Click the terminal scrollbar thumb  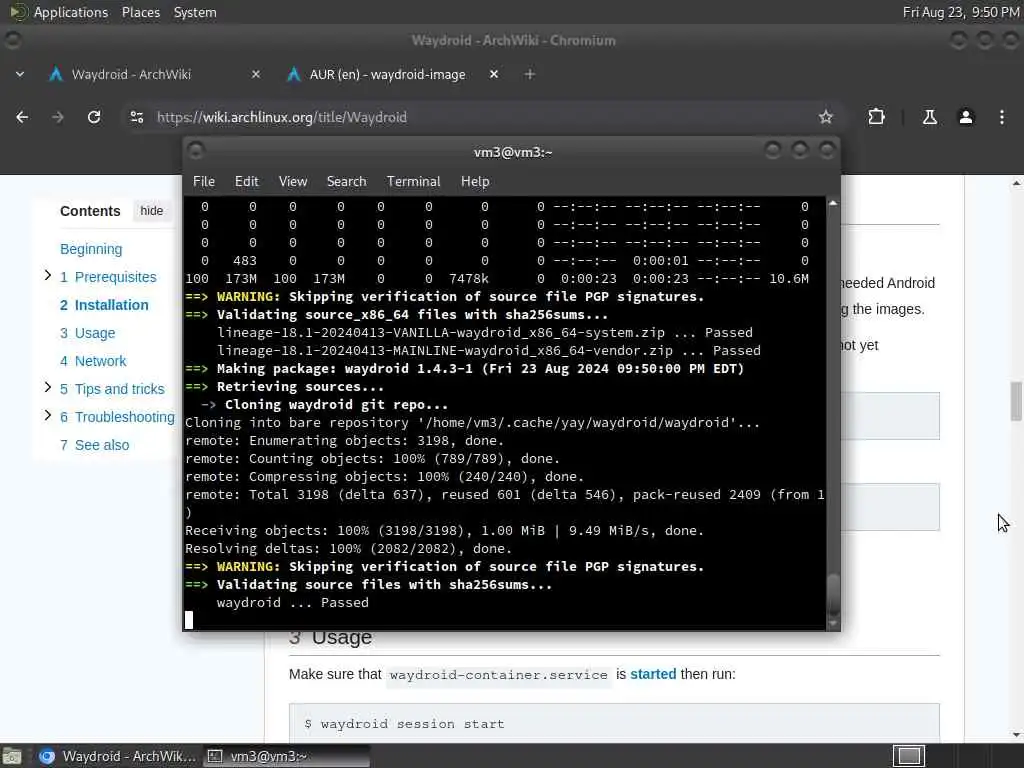tap(833, 594)
